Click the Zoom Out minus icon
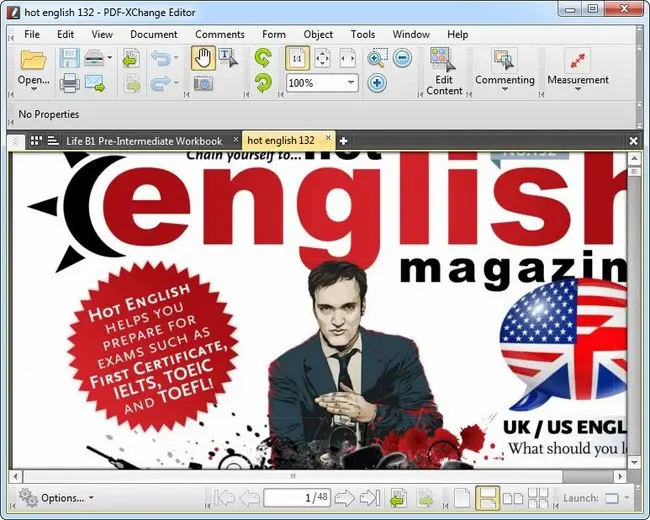650x520 pixels. pyautogui.click(x=402, y=58)
